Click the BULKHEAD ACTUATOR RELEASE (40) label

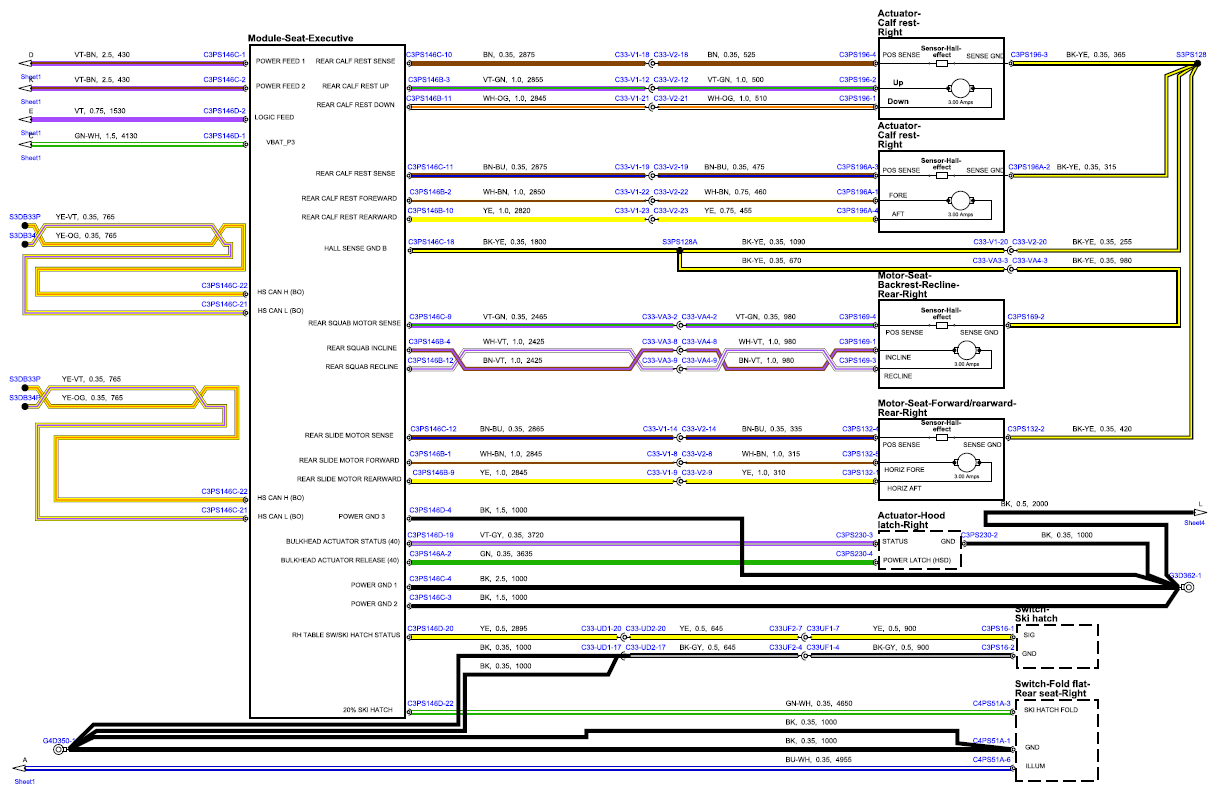(x=340, y=560)
